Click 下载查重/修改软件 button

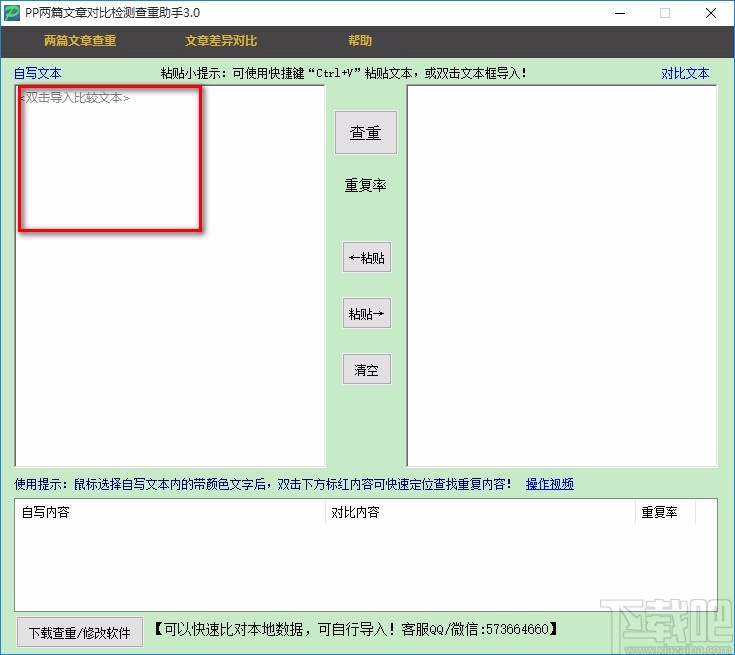(80, 632)
